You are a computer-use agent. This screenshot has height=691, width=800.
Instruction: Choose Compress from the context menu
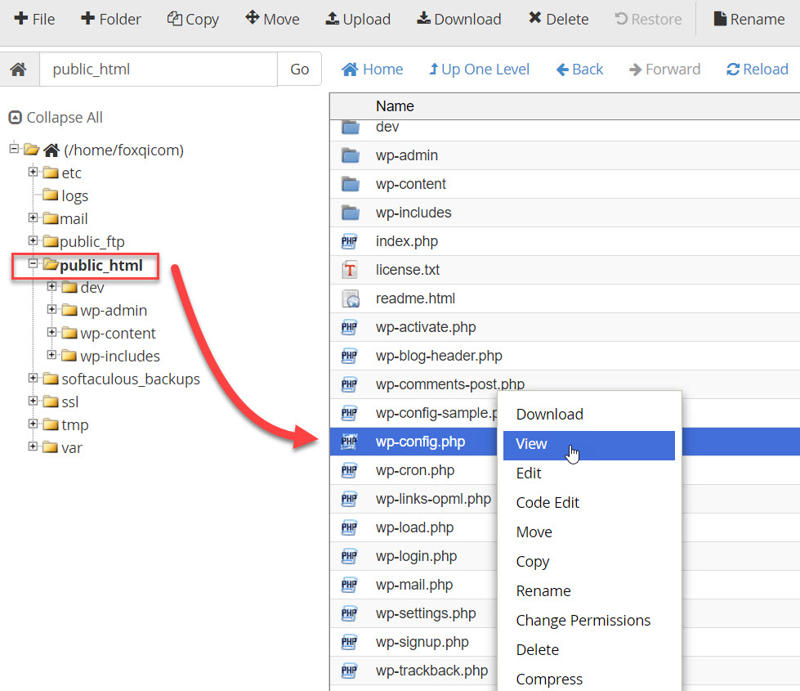point(548,678)
